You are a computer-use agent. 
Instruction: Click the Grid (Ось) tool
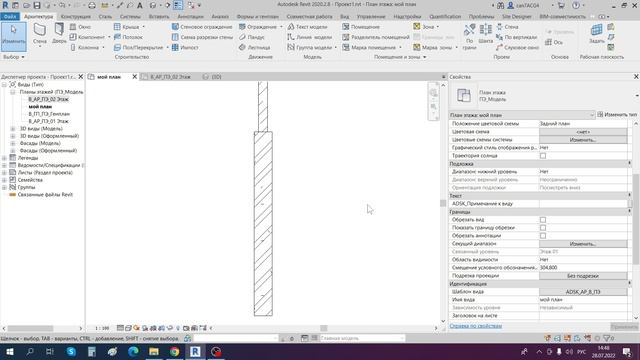point(553,42)
